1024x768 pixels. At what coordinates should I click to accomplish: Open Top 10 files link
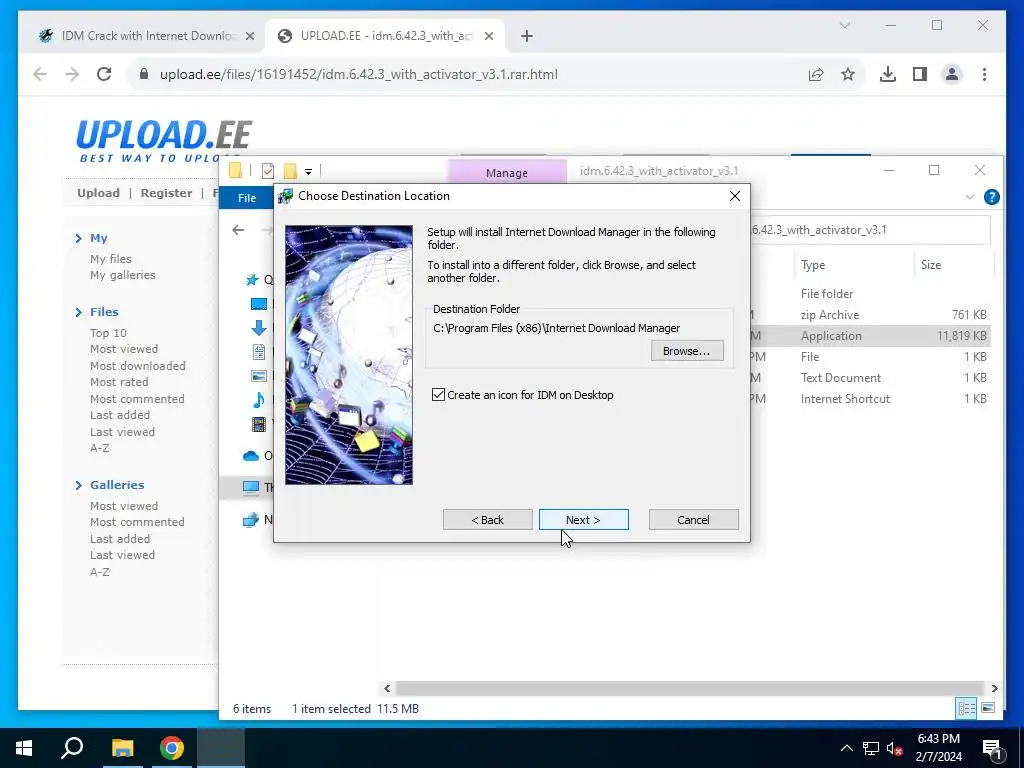[108, 332]
